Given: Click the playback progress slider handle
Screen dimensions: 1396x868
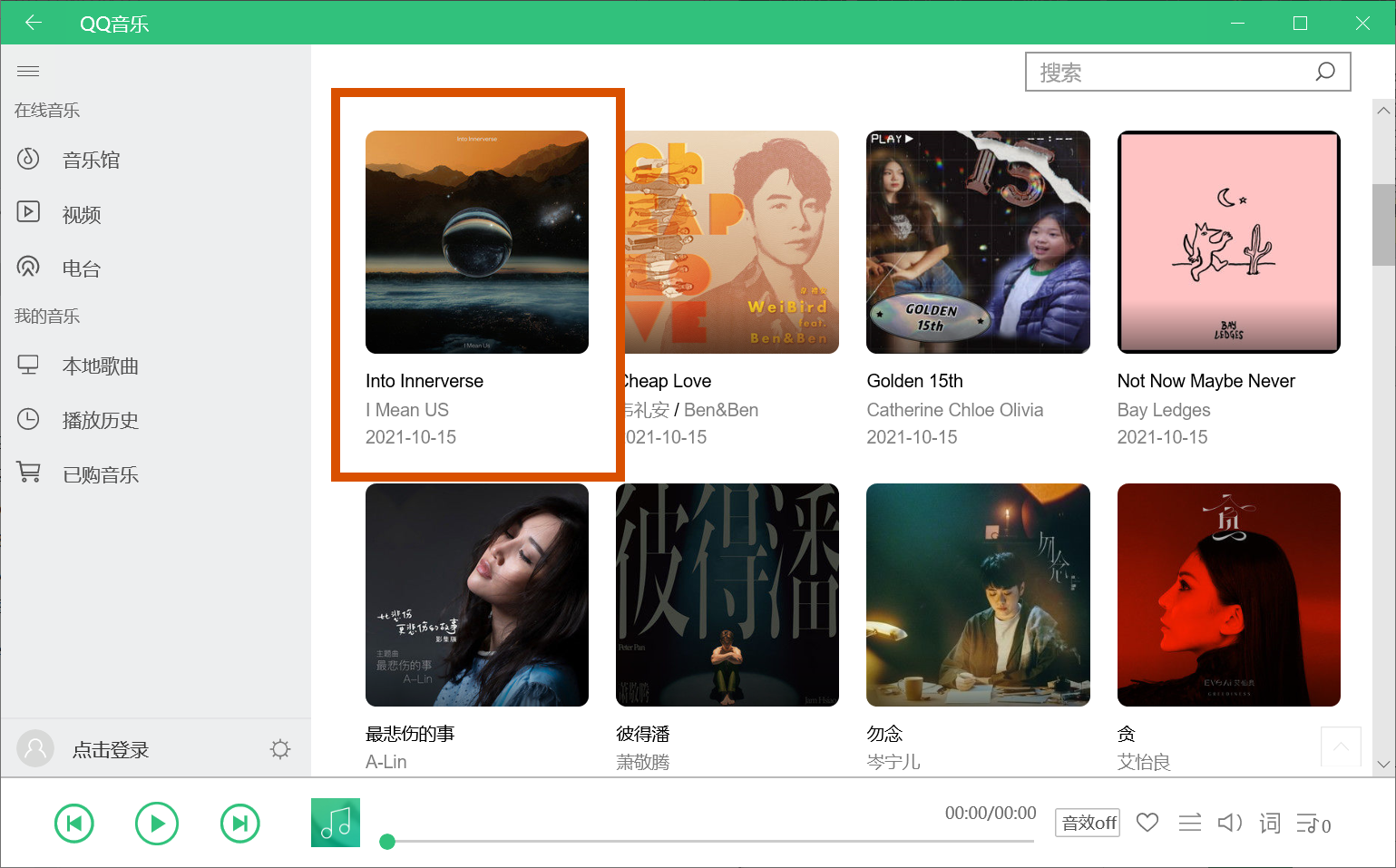Looking at the screenshot, I should 387,842.
